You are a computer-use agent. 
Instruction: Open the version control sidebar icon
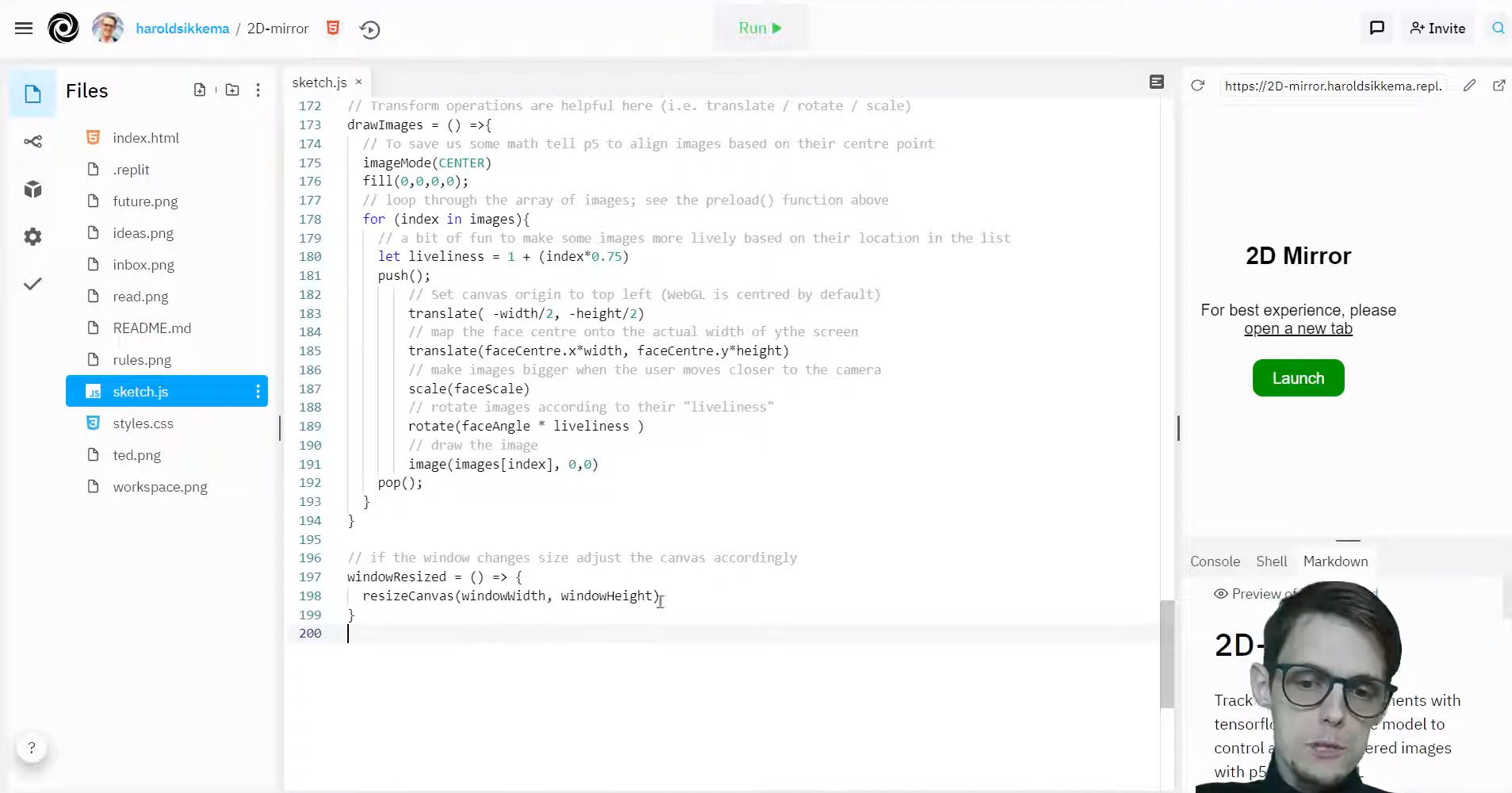[33, 142]
